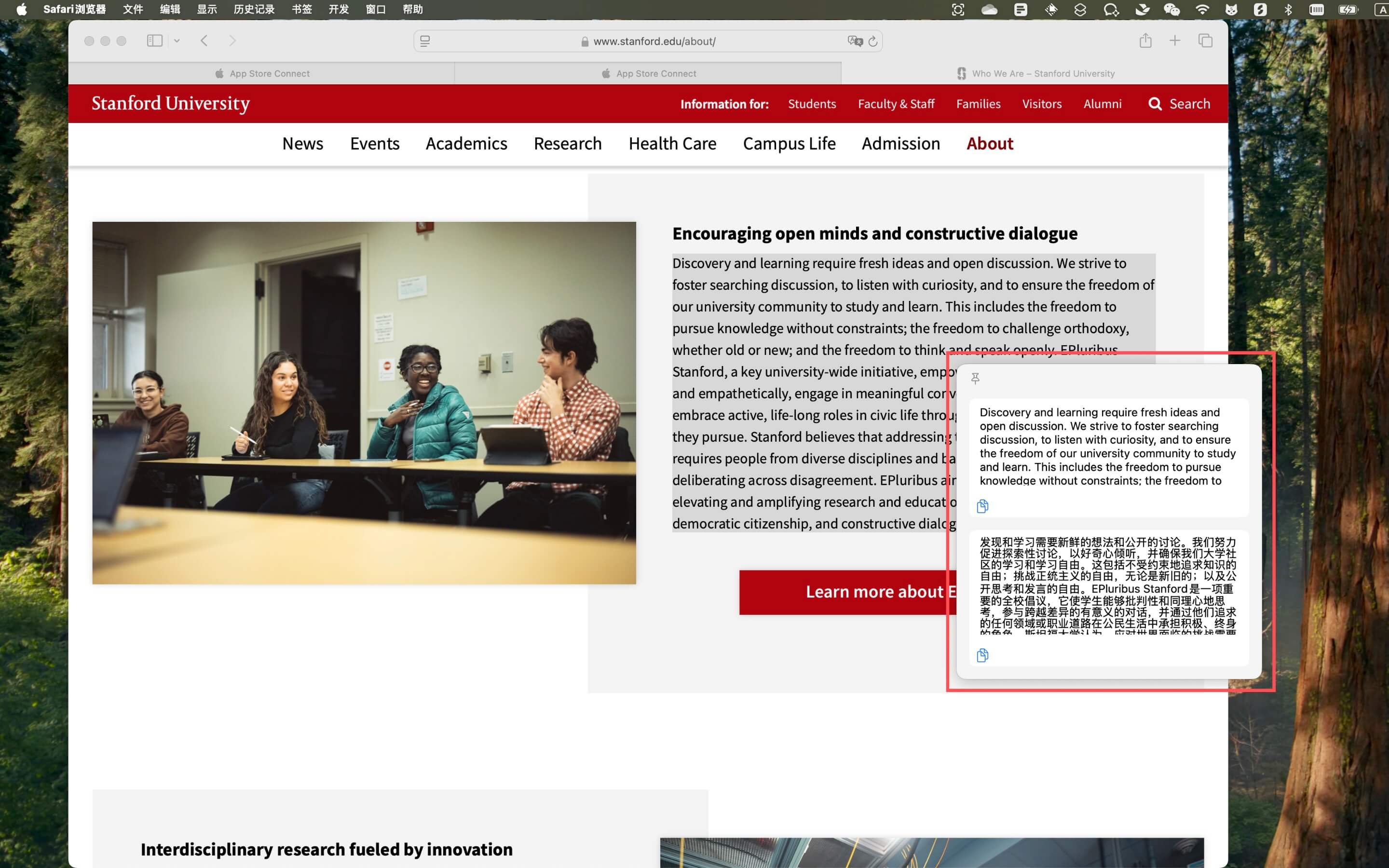Viewport: 1389px width, 868px height.
Task: Open the page reader menu icon
Action: [x=425, y=41]
